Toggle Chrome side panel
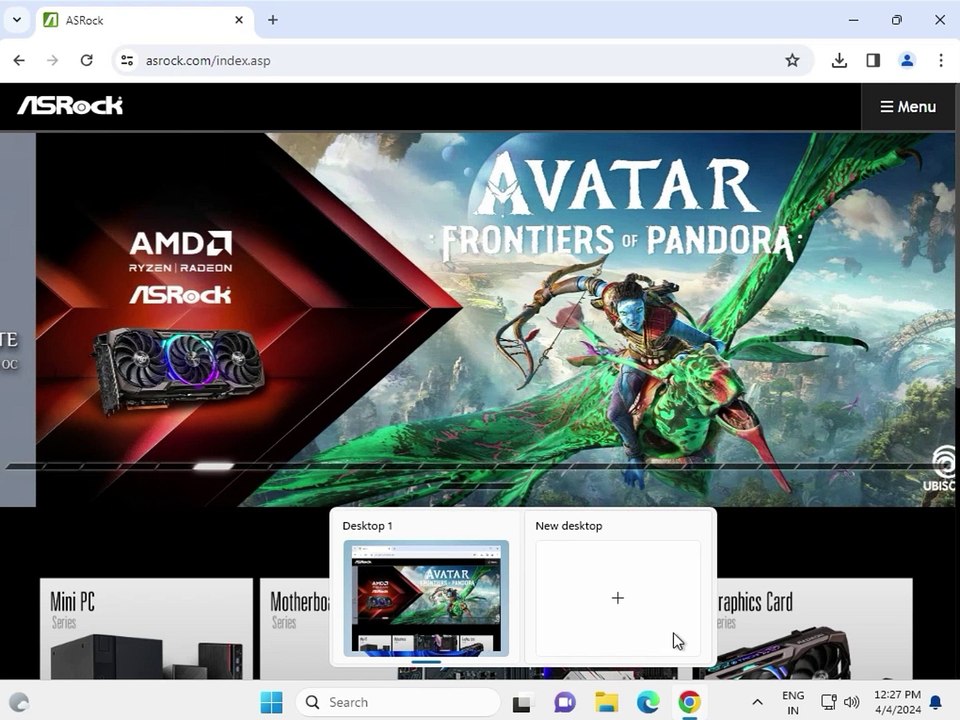Image resolution: width=960 pixels, height=720 pixels. click(x=873, y=60)
